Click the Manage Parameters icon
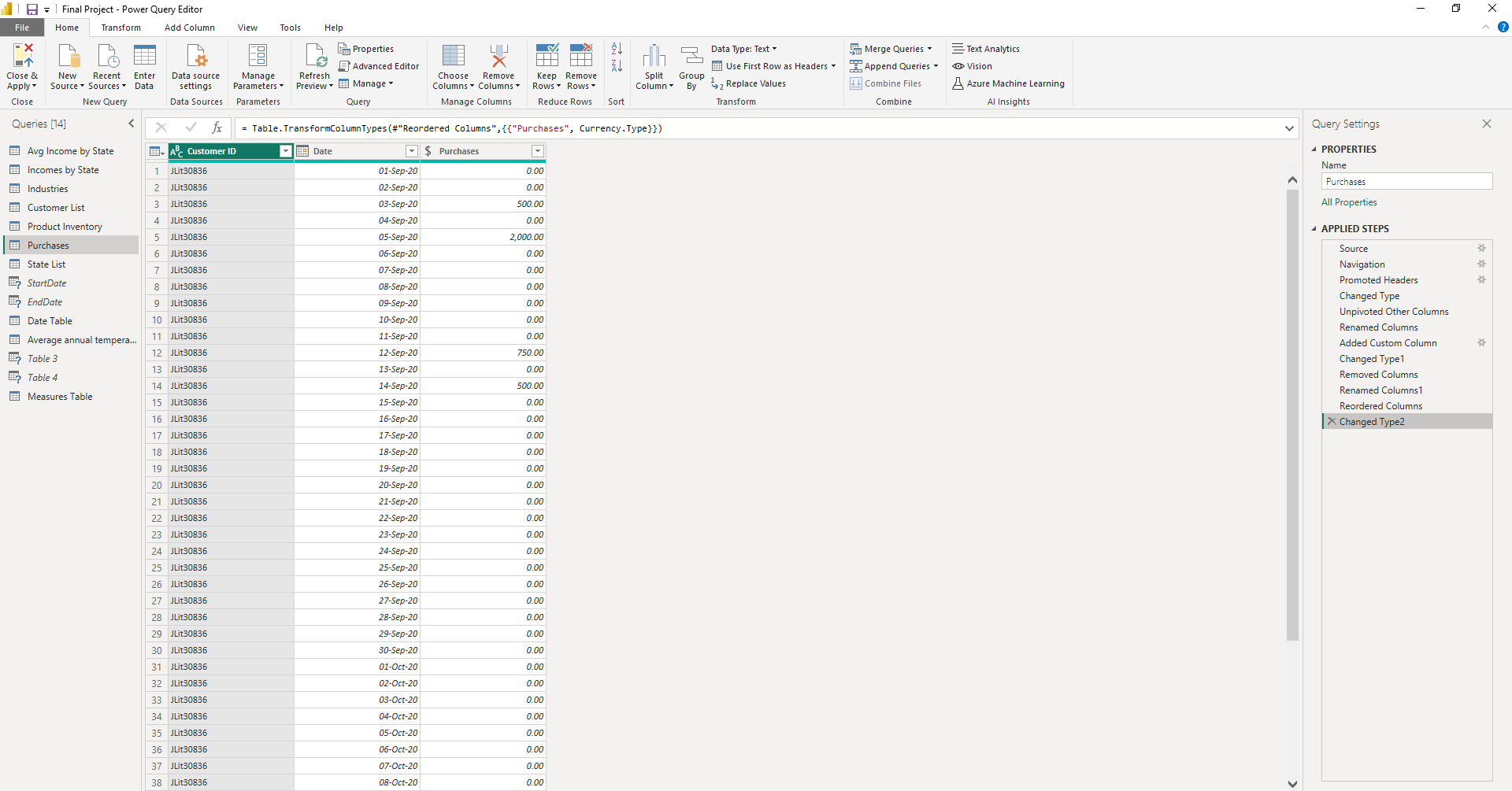This screenshot has height=791, width=1512. (x=258, y=56)
